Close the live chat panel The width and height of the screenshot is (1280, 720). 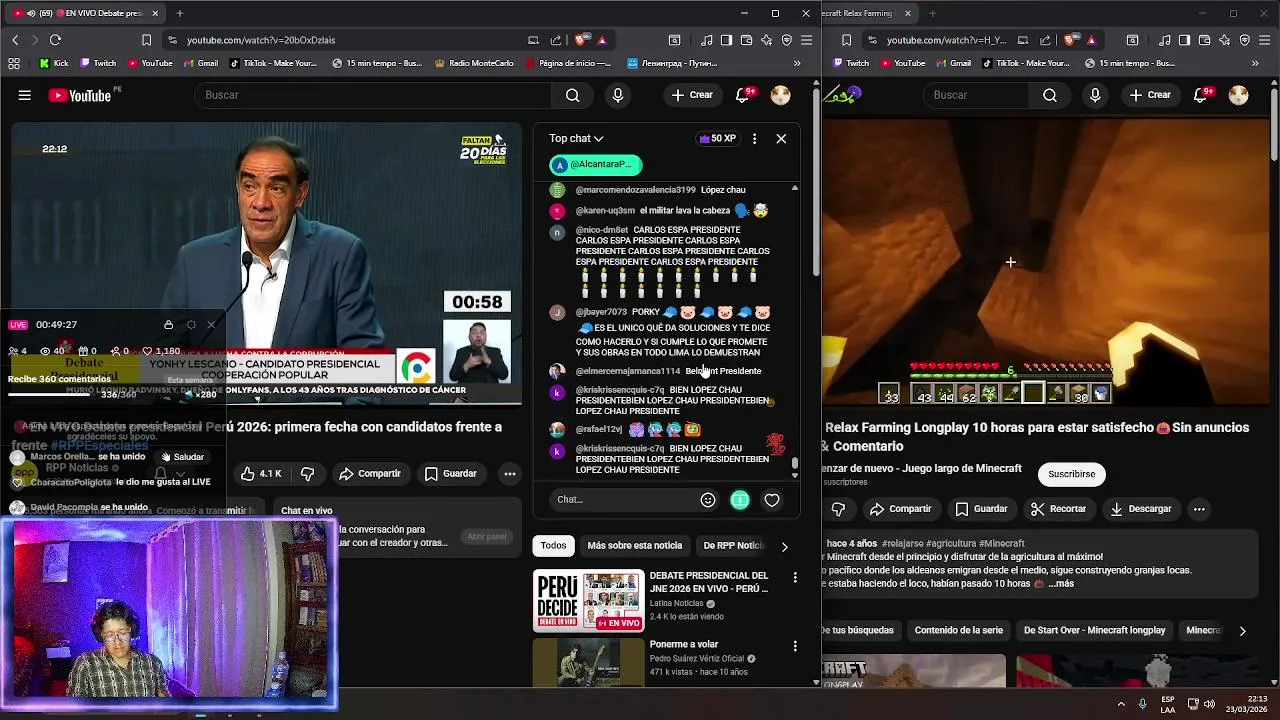[781, 139]
